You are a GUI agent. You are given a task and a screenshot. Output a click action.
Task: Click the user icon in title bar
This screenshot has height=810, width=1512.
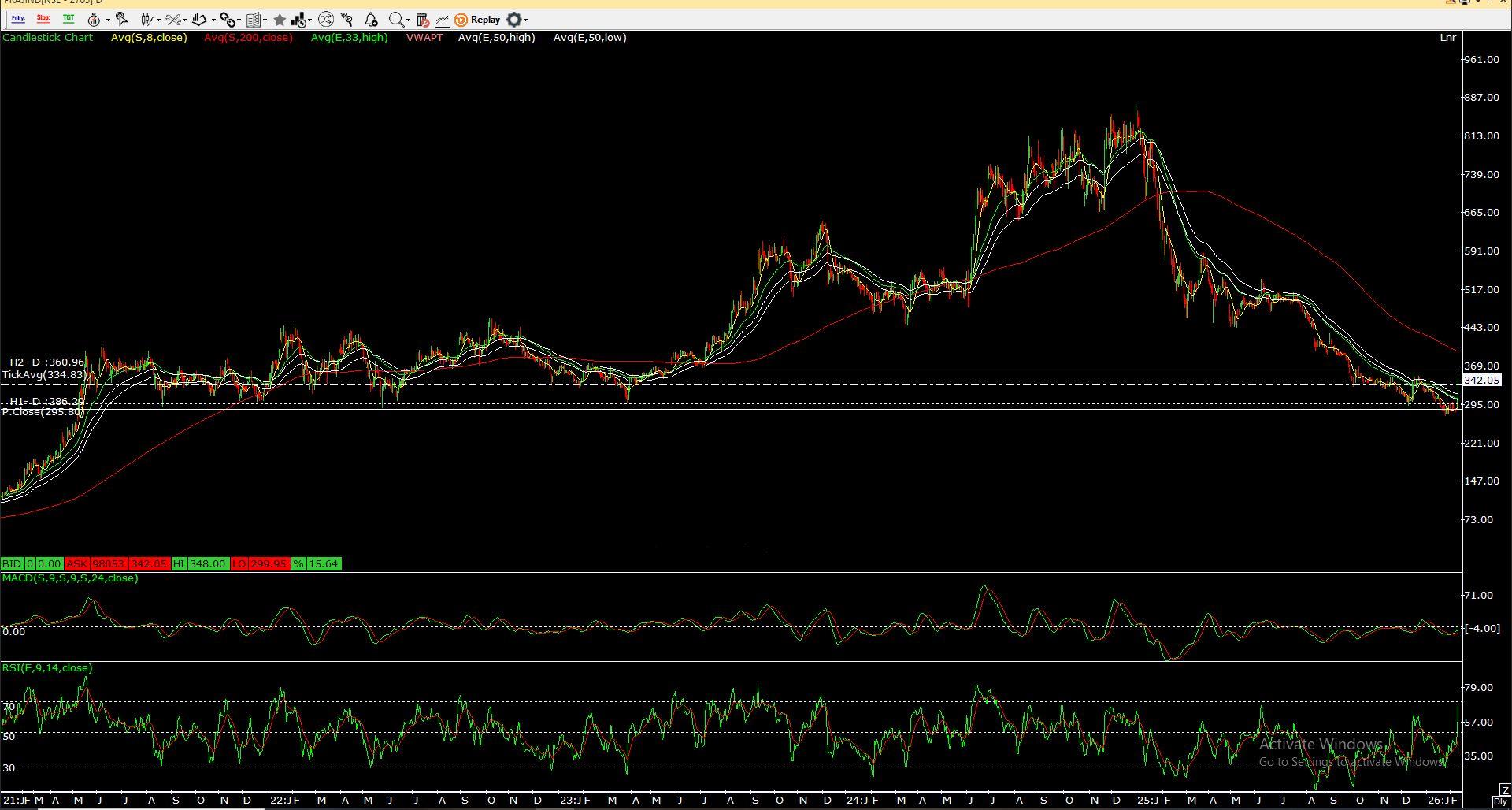click(1451, 2)
